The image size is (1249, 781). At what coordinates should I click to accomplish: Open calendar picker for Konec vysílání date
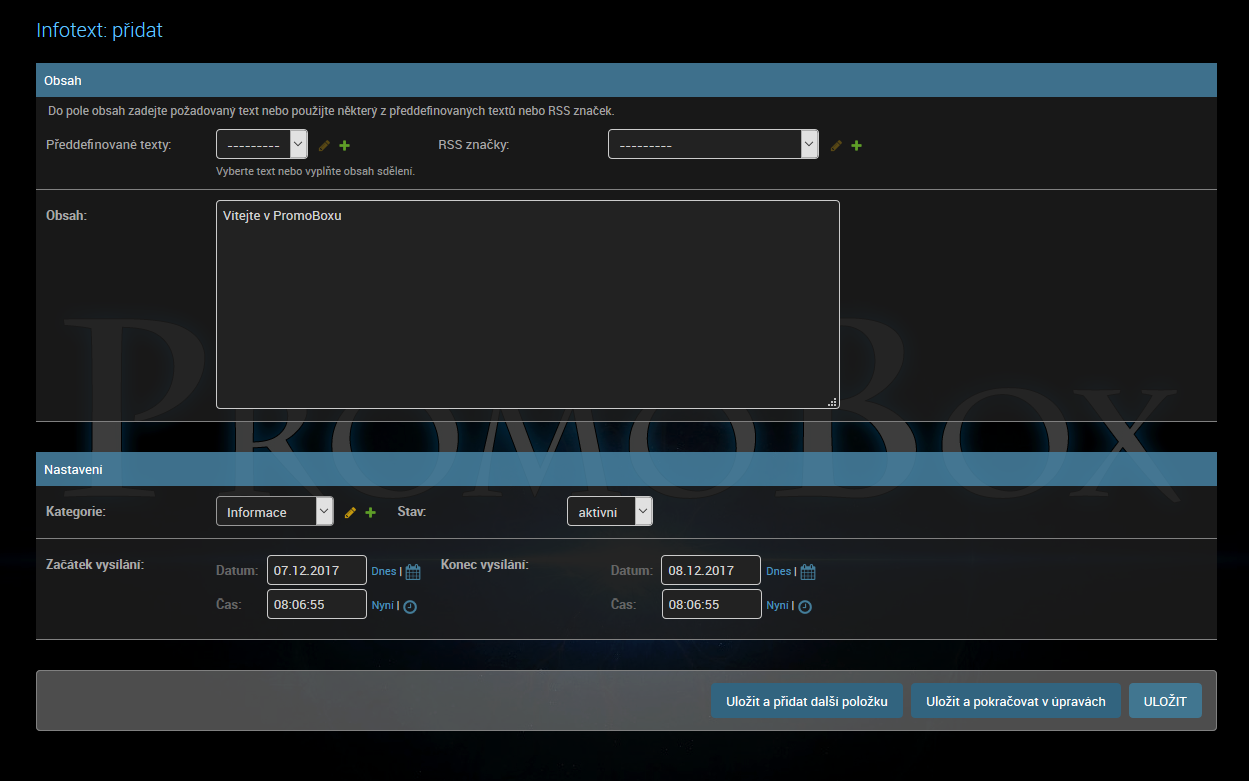pyautogui.click(x=808, y=572)
